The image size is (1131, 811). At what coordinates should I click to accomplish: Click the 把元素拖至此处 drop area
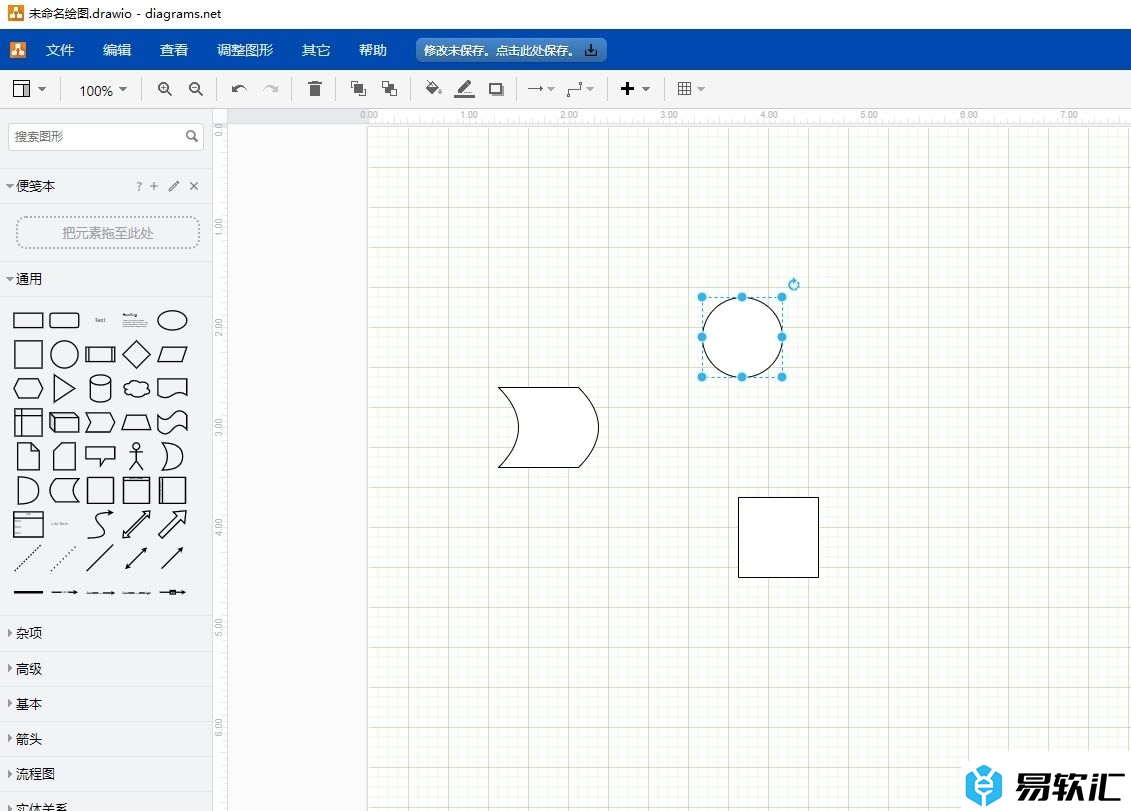(x=107, y=232)
